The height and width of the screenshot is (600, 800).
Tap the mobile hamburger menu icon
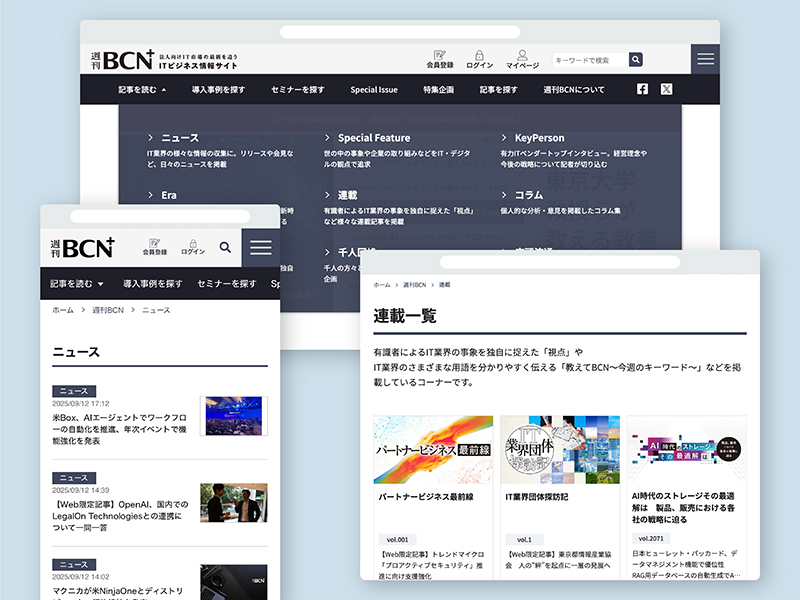(261, 247)
